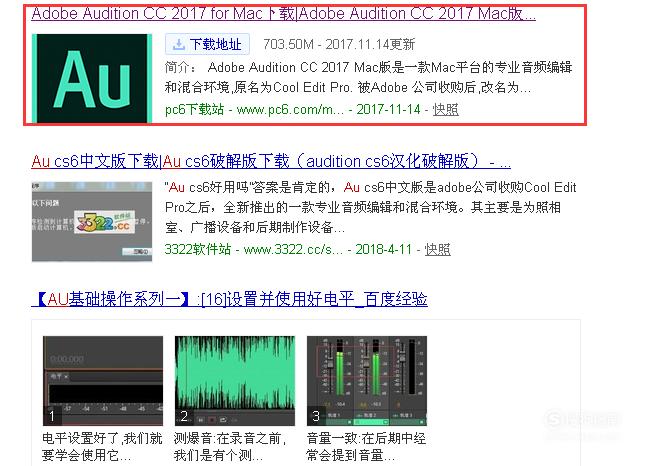Click the caption 电平设置好了,我们就要学会使用它
645x466 pixels.
coord(102,447)
